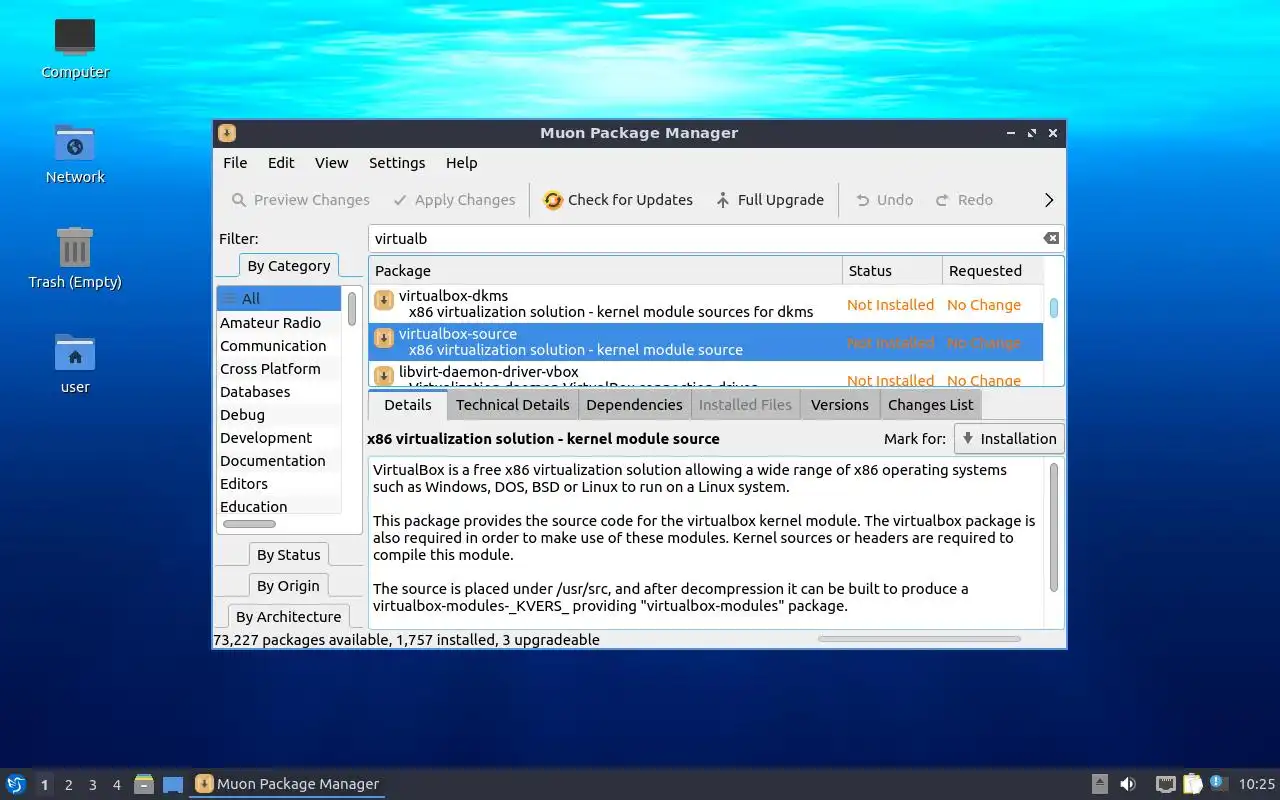Switch to the Changes List tab

pos(930,404)
